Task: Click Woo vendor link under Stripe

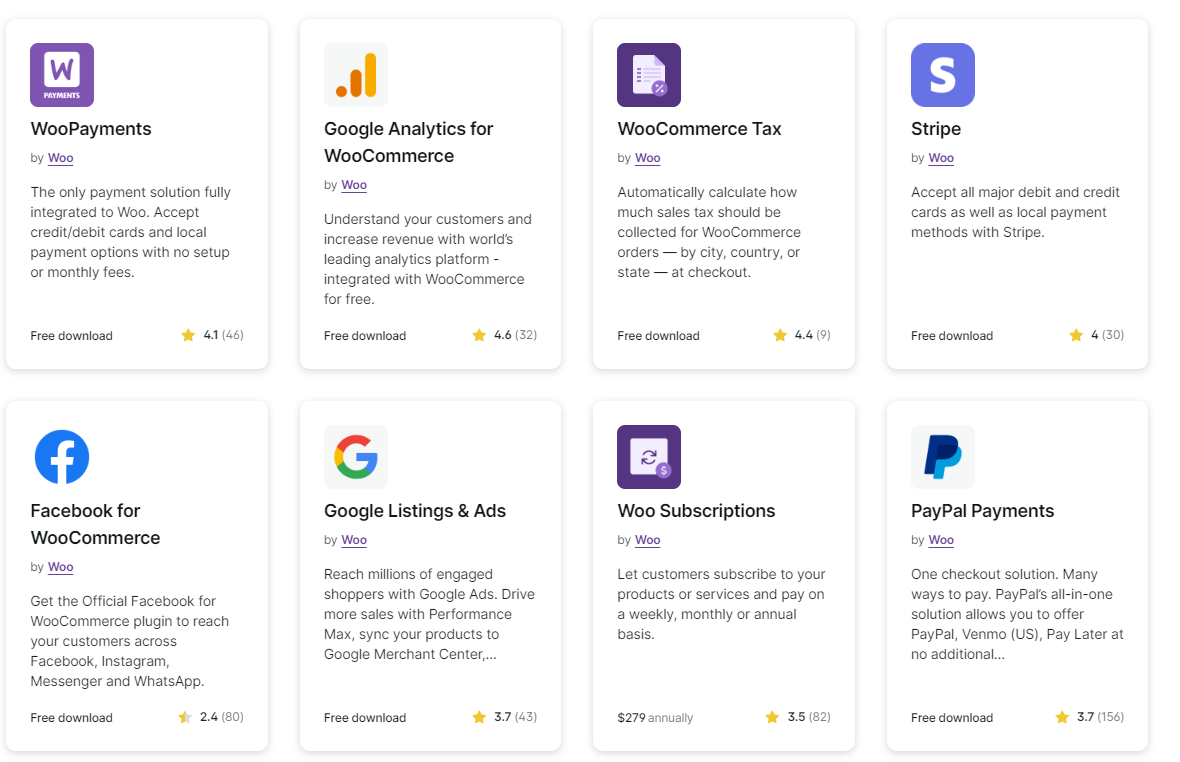Action: pos(941,158)
